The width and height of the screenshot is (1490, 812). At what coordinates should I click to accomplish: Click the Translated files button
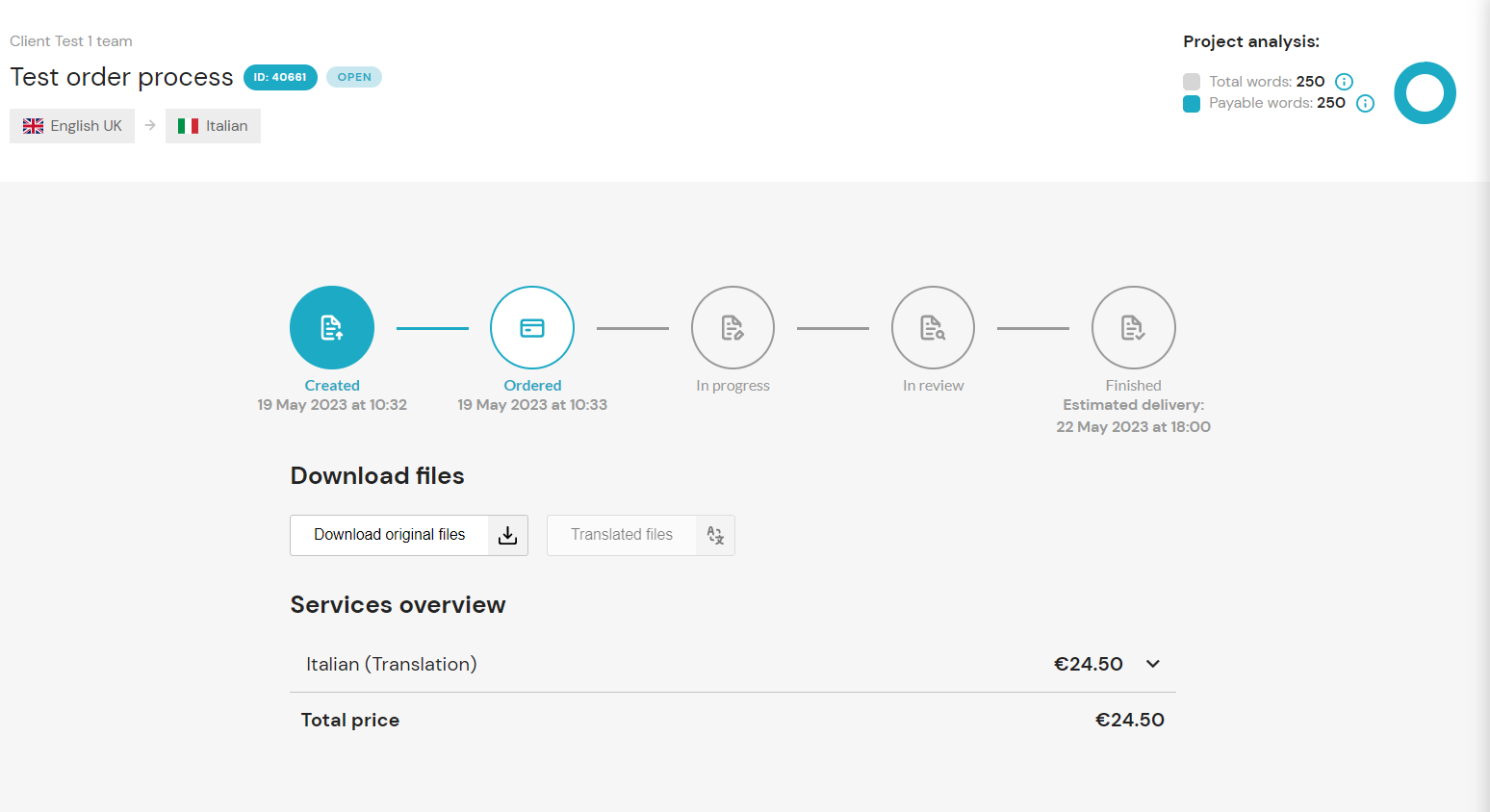(x=622, y=535)
